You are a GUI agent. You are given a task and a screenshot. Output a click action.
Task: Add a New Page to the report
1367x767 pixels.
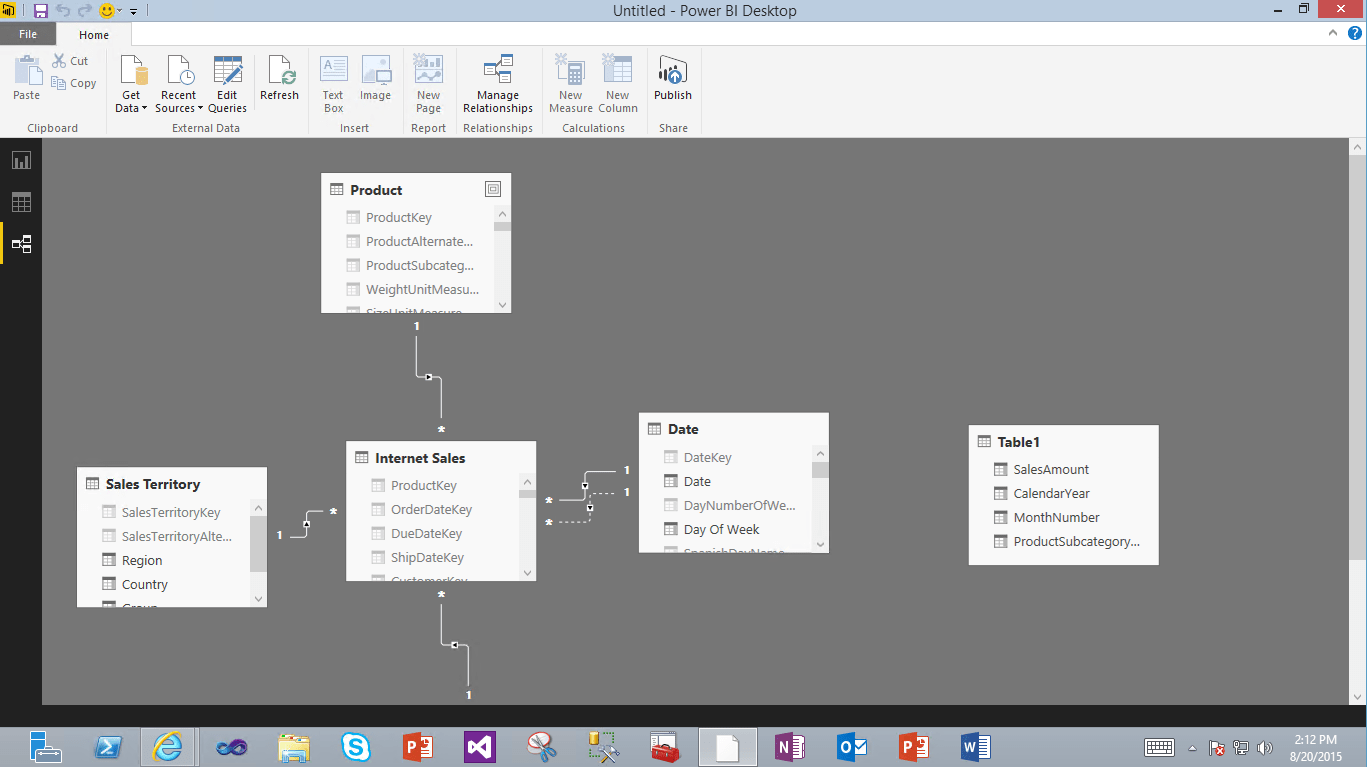(x=428, y=84)
